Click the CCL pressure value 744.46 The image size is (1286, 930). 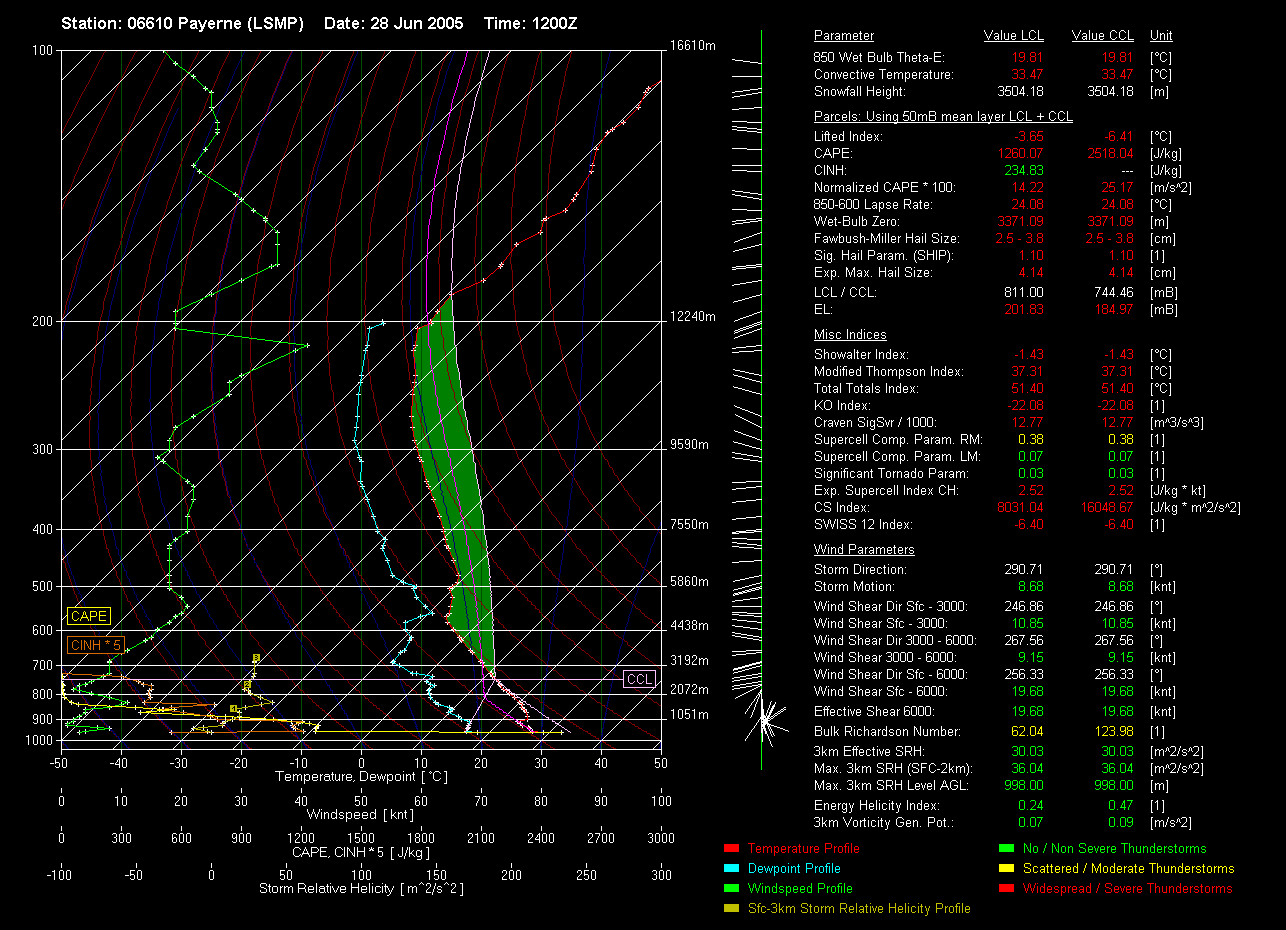(1112, 293)
